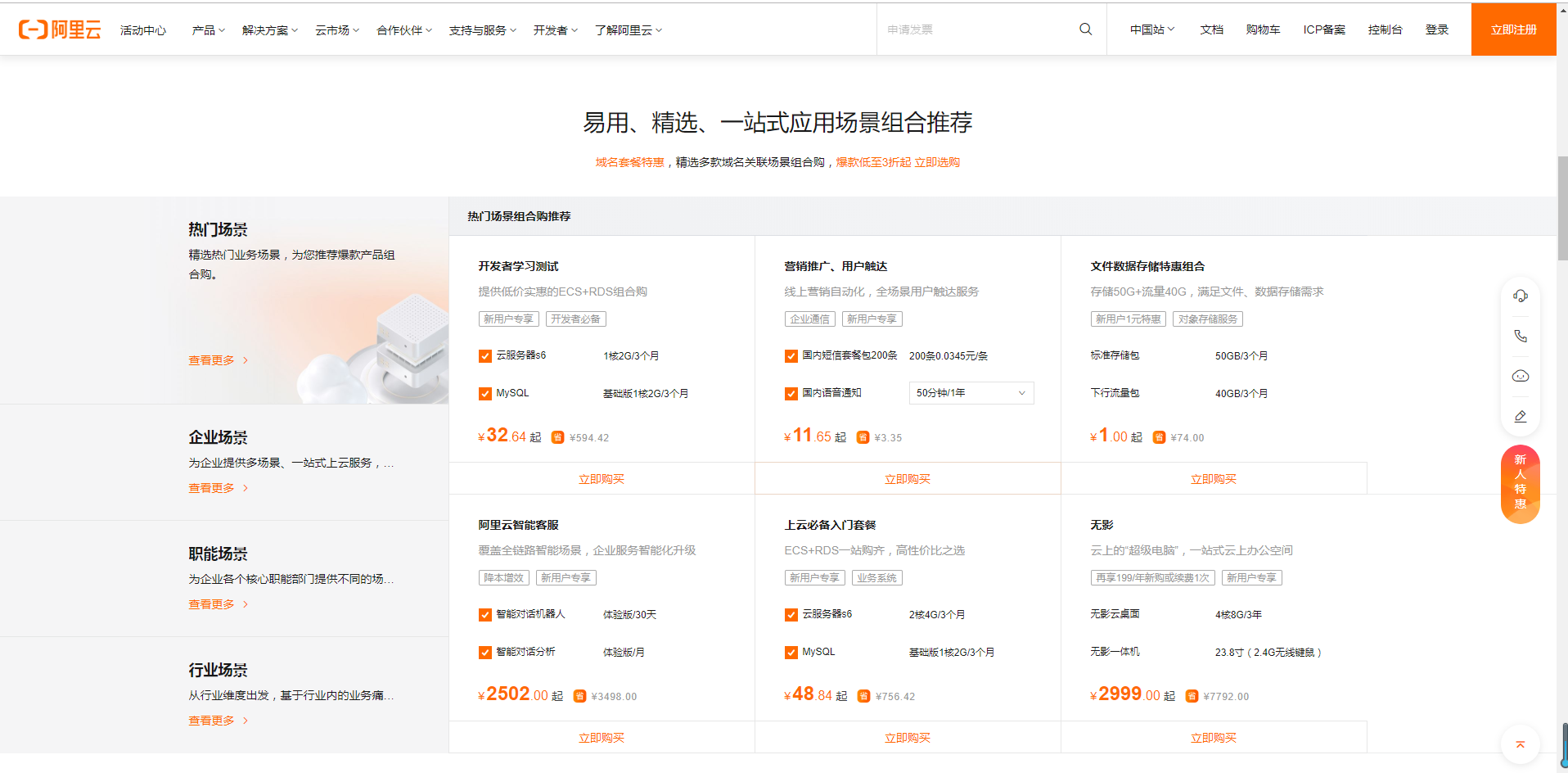Image resolution: width=1568 pixels, height=773 pixels.
Task: Open ICP备案 in top navigation
Action: pos(1324,29)
